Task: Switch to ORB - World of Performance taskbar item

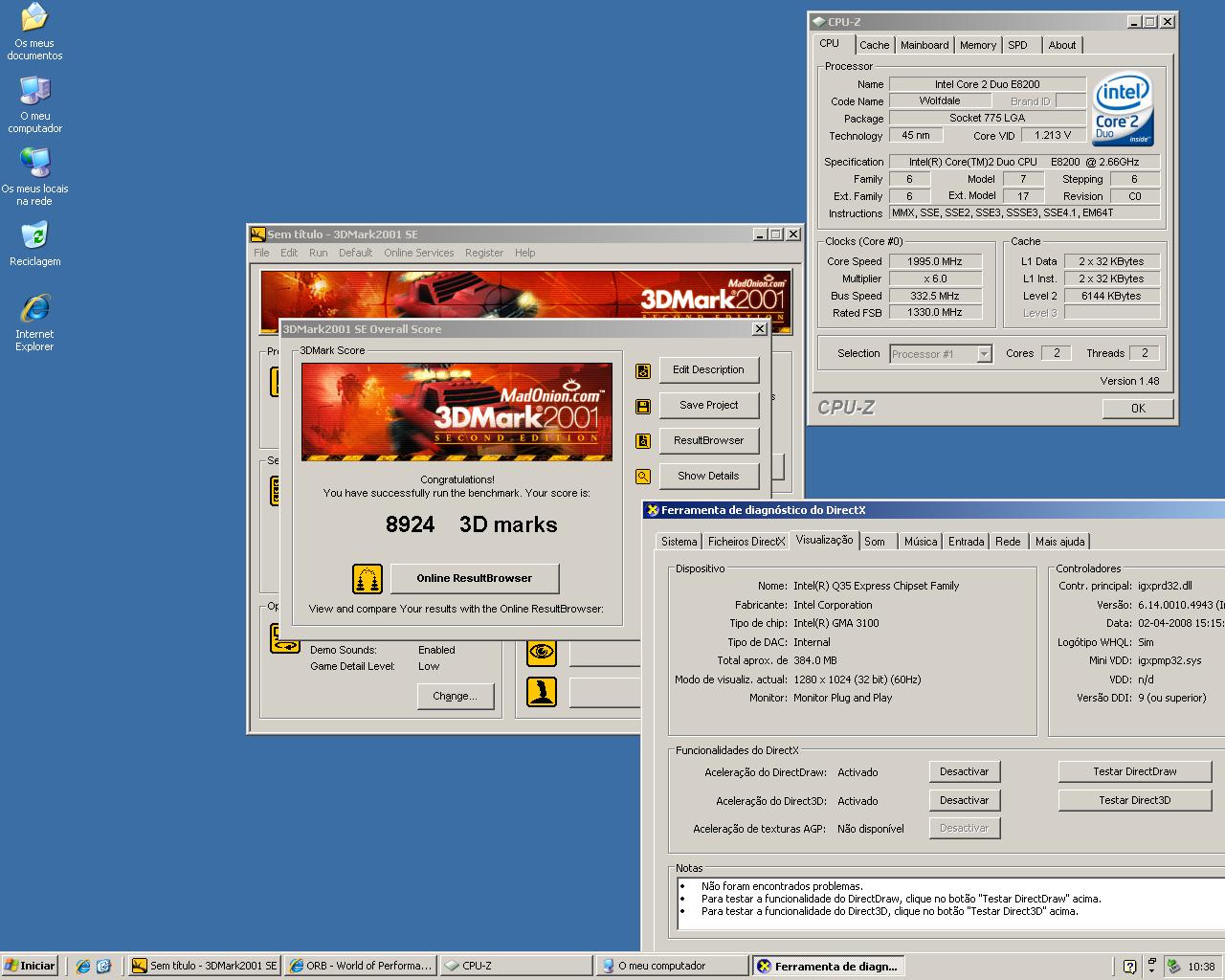Action: (362, 967)
